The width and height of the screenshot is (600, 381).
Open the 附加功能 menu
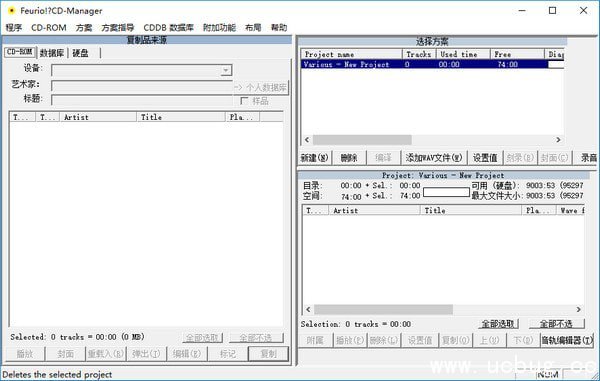pyautogui.click(x=219, y=28)
